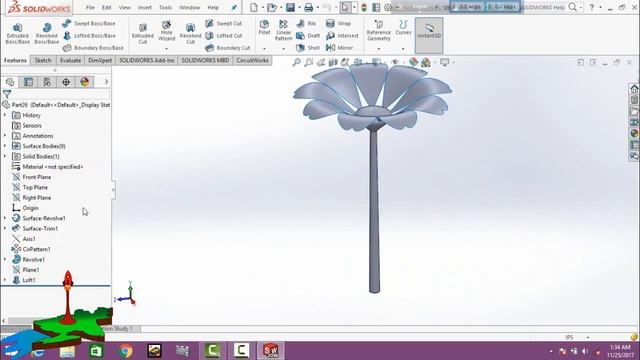Choose the Boundary Cut feature
Viewport: 640px width, 360px height.
(x=228, y=48)
